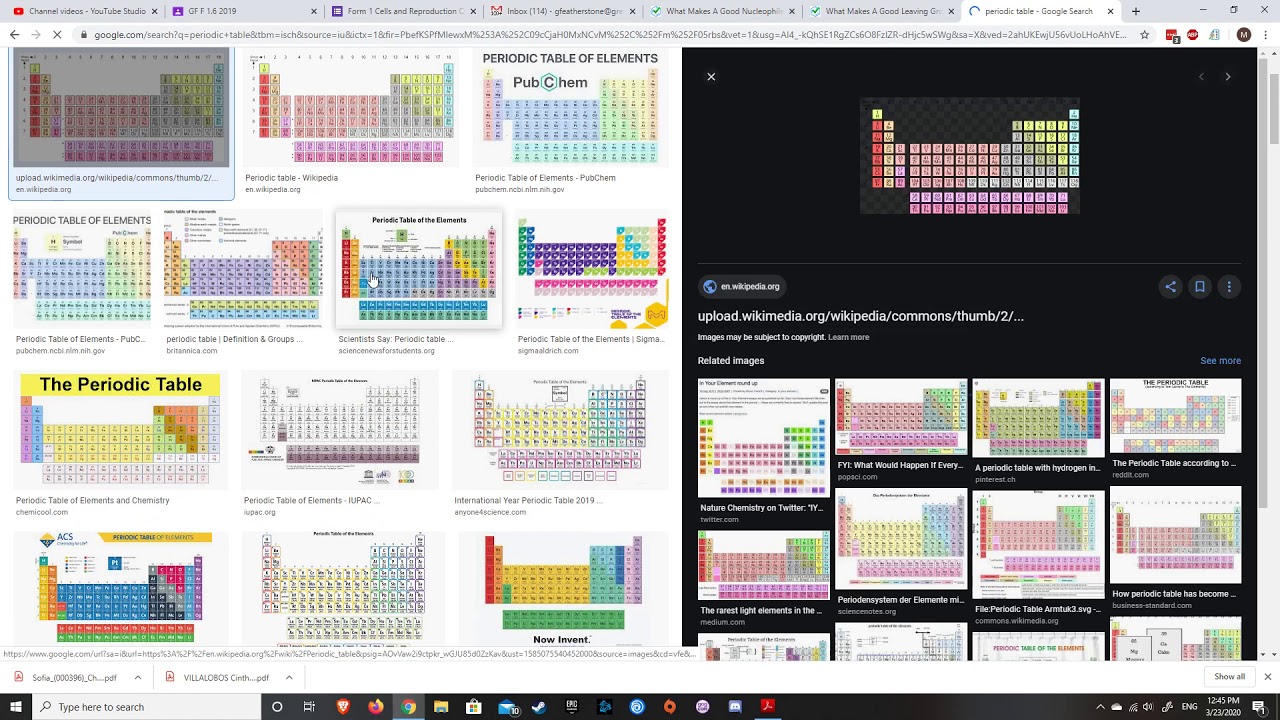Go back to the previous page
The height and width of the screenshot is (720, 1280).
14,35
